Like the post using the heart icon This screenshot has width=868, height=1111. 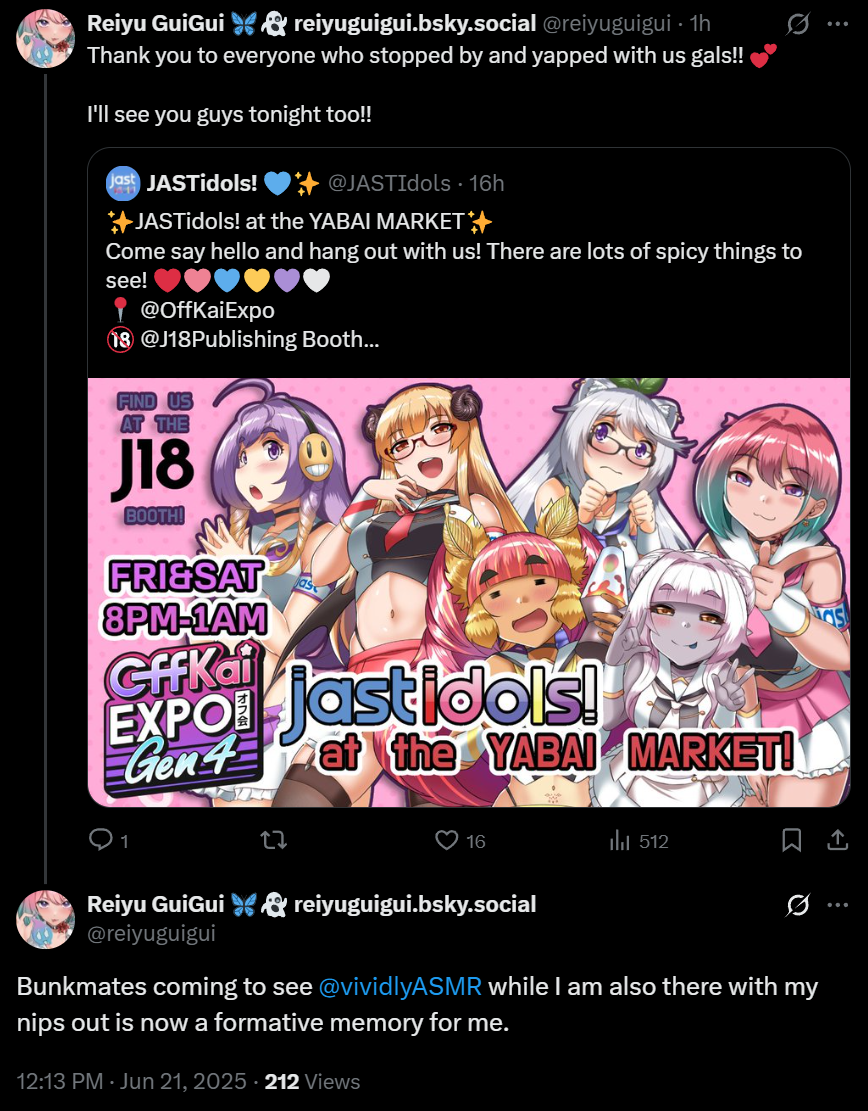[447, 840]
